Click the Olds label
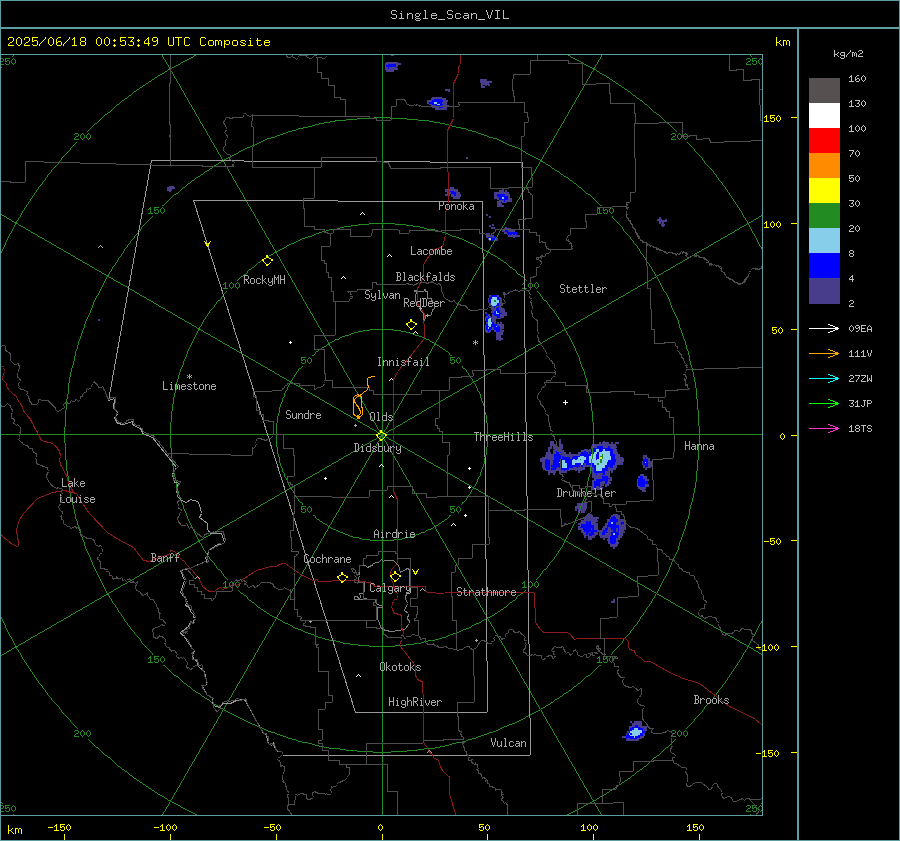 click(381, 417)
